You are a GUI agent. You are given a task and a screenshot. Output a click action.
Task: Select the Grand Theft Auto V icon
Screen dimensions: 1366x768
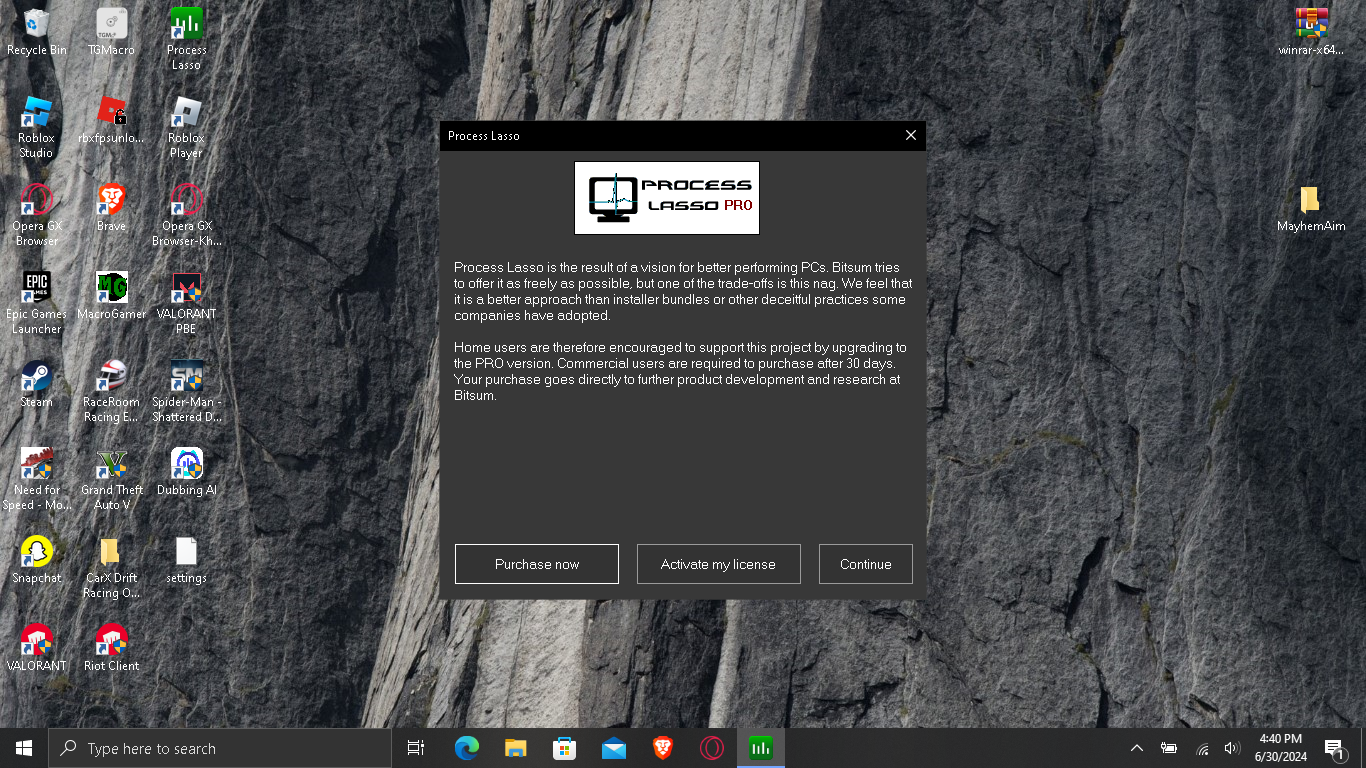click(111, 479)
